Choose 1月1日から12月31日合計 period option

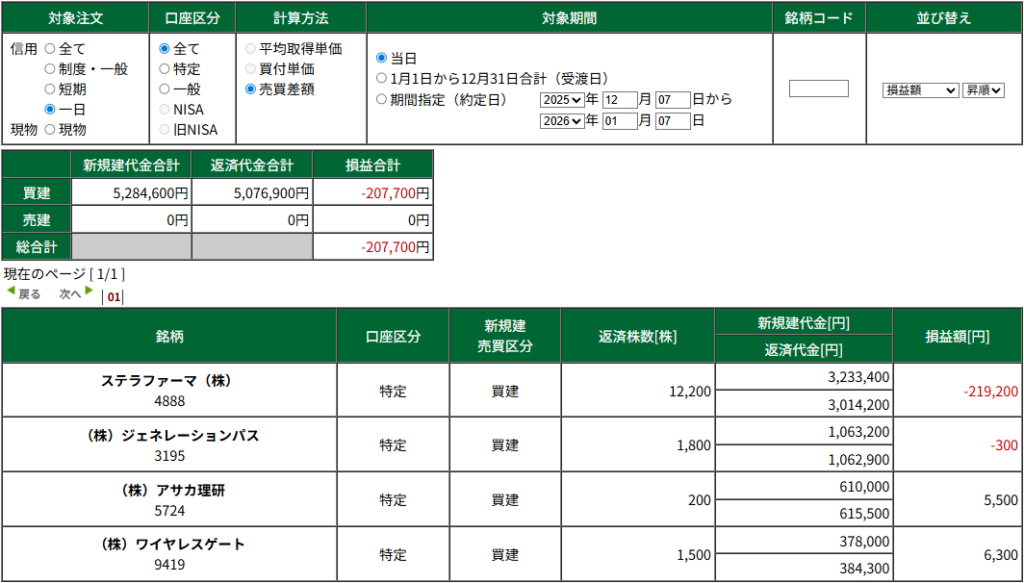pos(381,78)
